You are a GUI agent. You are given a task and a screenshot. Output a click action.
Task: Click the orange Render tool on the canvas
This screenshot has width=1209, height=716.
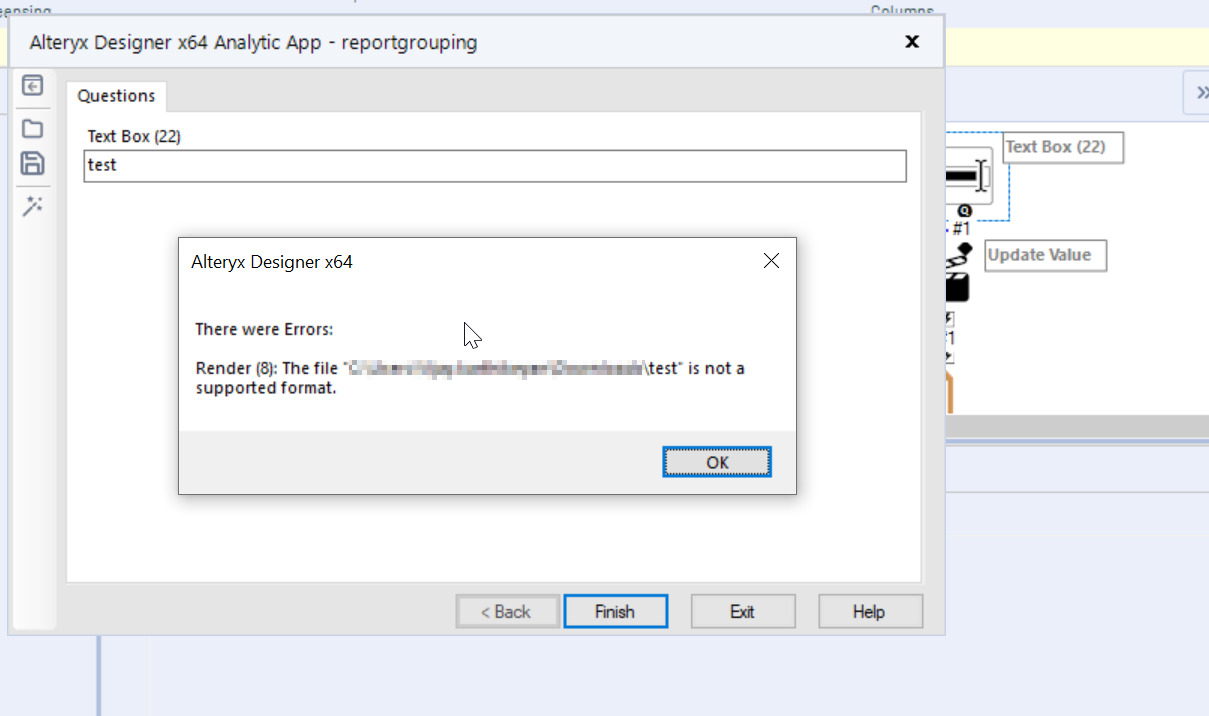pyautogui.click(x=948, y=390)
